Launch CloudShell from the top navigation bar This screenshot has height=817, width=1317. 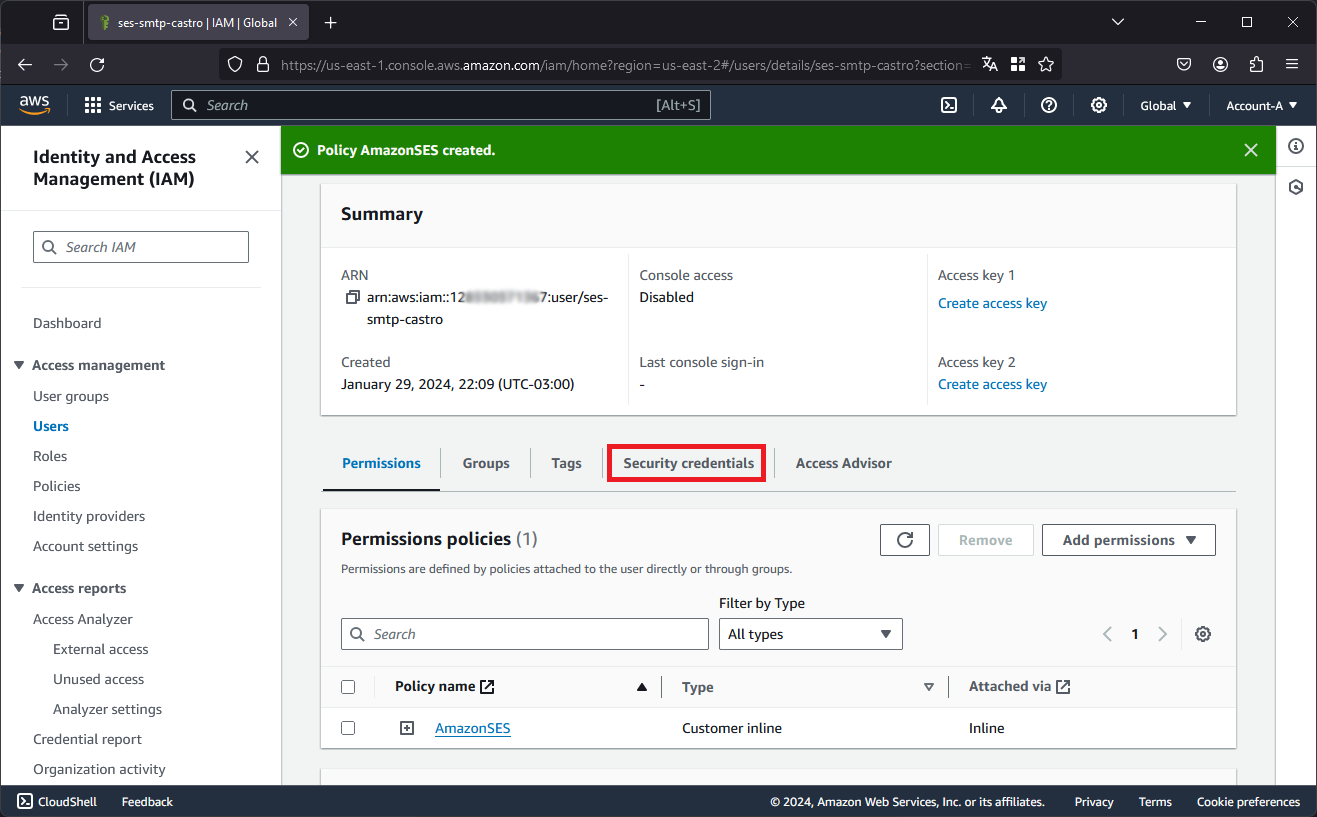pyautogui.click(x=949, y=105)
